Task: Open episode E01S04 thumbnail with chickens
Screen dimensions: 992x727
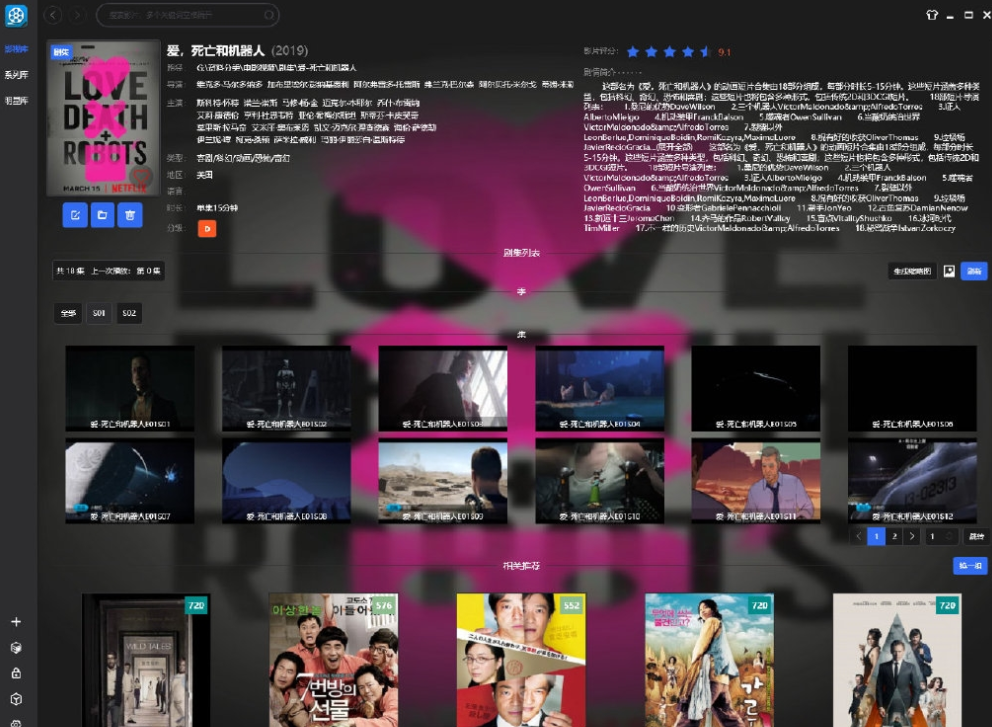Action: [600, 389]
